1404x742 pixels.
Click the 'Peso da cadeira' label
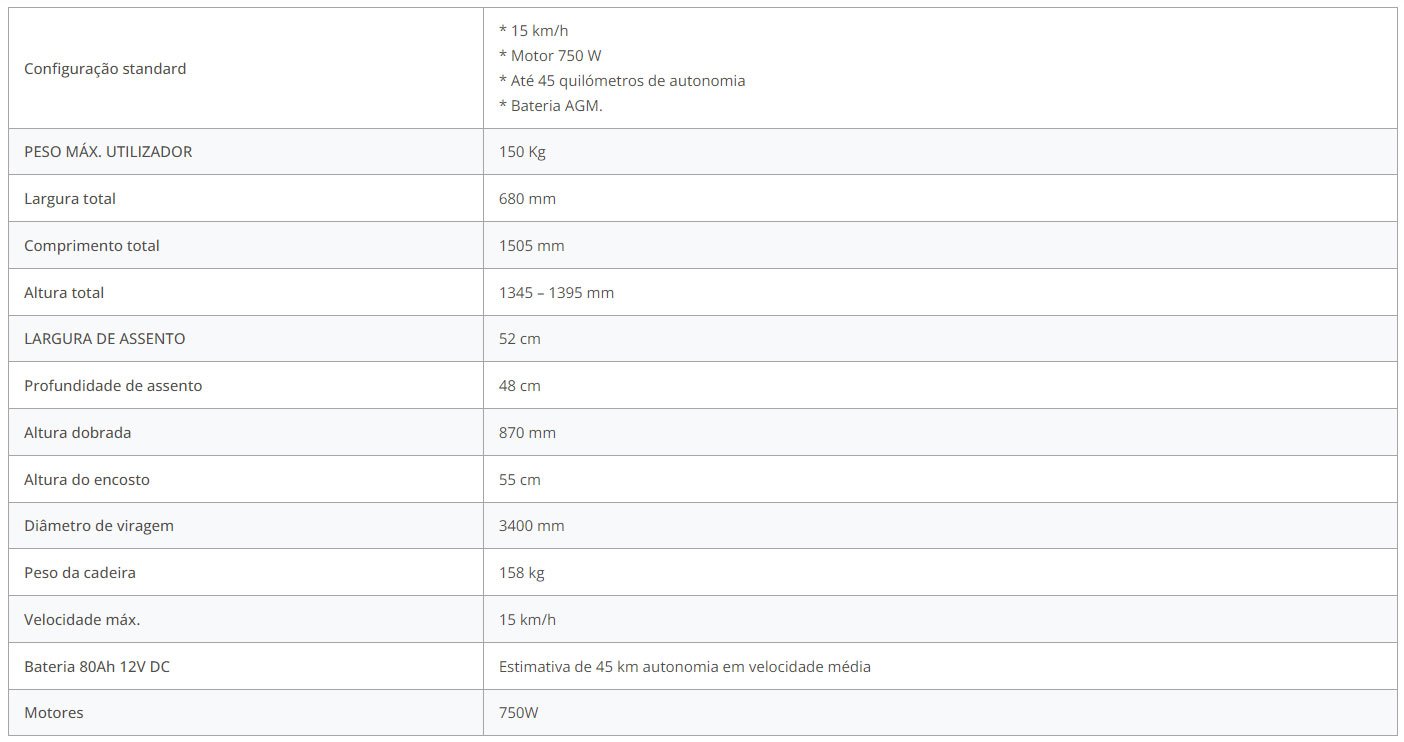coord(80,573)
